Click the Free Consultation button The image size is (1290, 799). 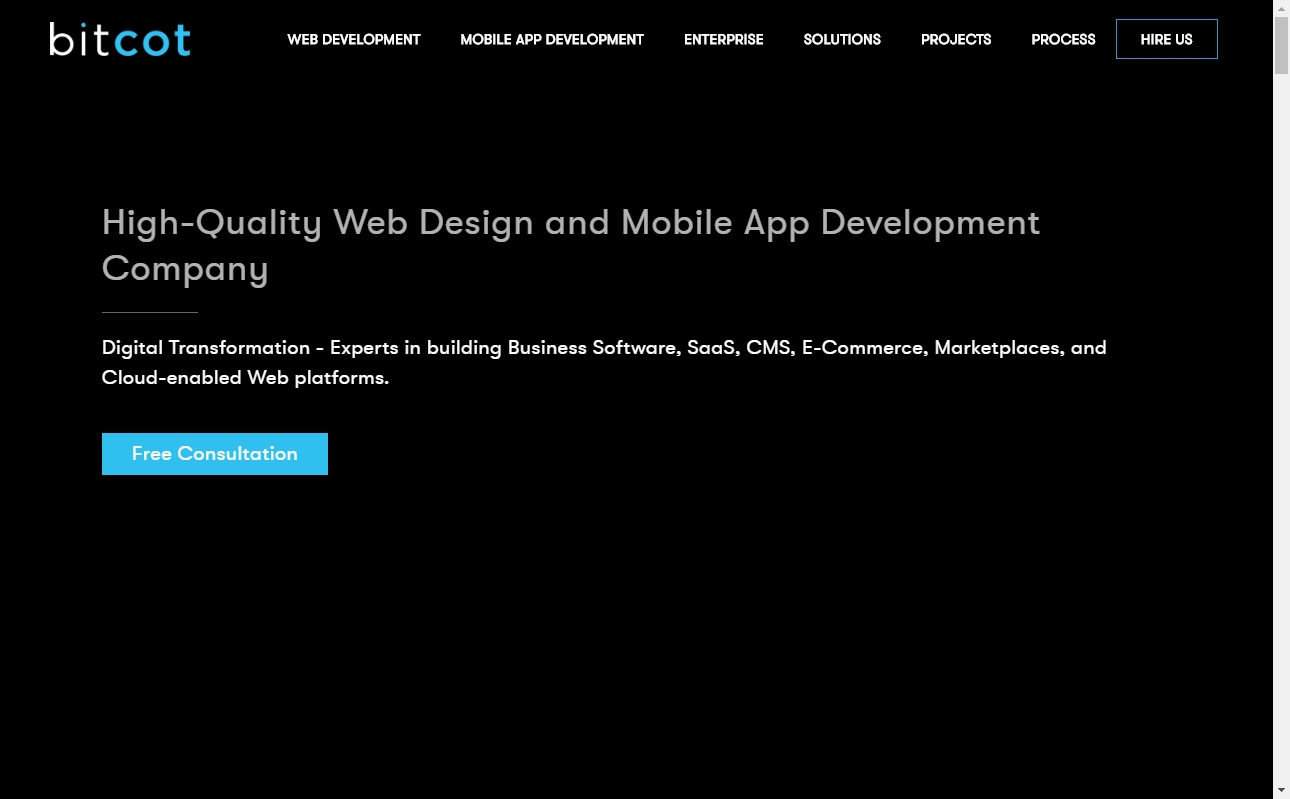(215, 454)
